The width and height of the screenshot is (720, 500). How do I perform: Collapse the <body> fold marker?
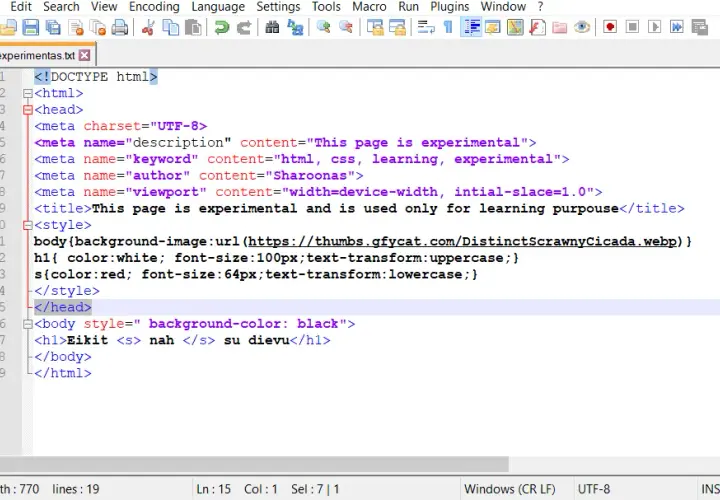28,324
